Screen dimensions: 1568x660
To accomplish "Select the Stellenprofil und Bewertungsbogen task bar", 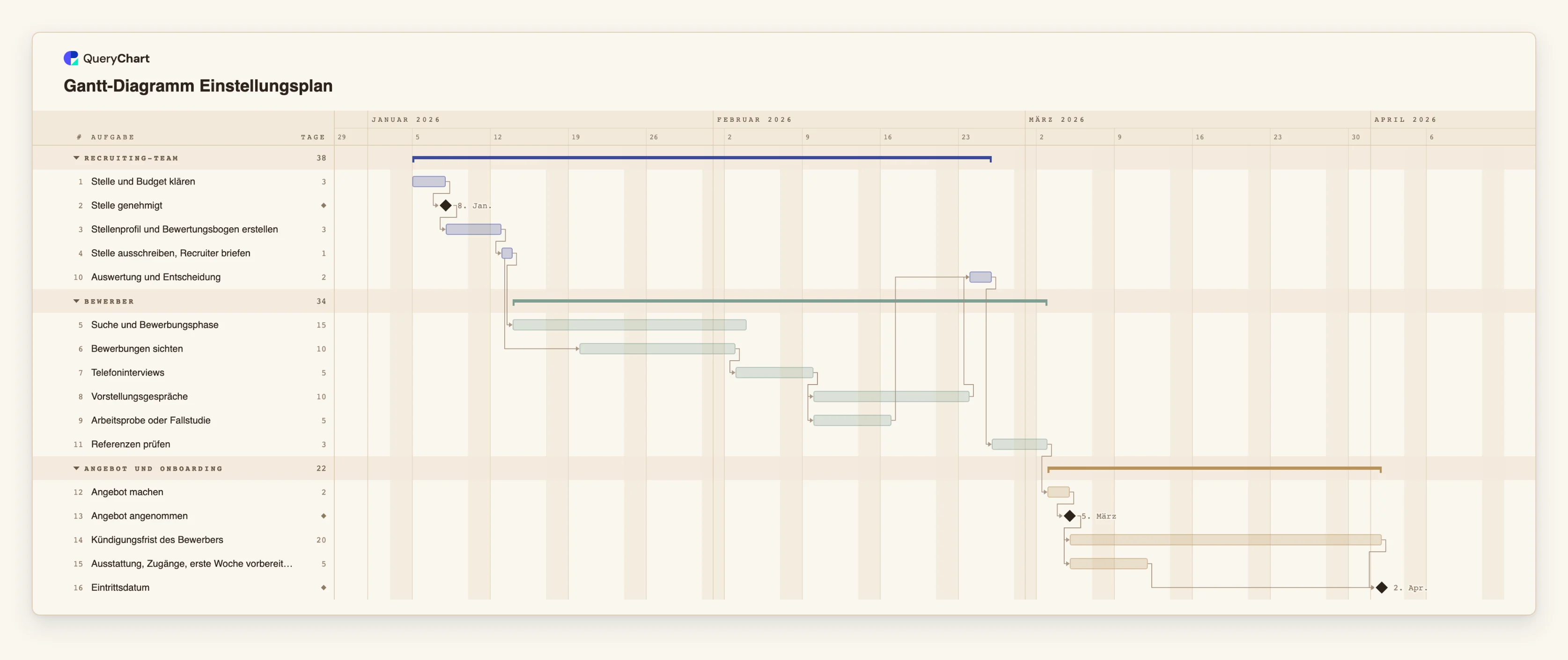I will pyautogui.click(x=473, y=230).
